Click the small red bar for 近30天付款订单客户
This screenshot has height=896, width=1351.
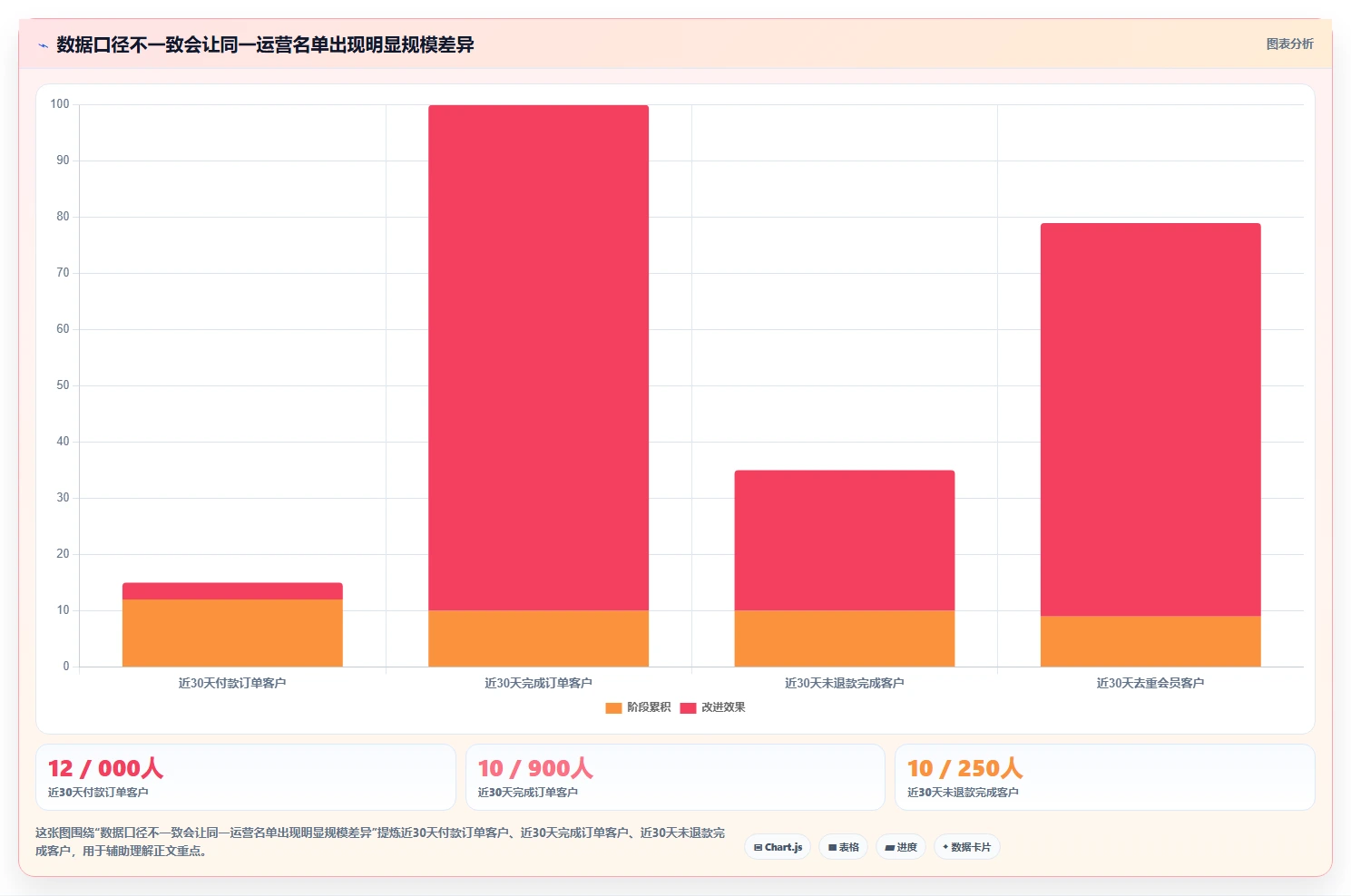point(232,591)
